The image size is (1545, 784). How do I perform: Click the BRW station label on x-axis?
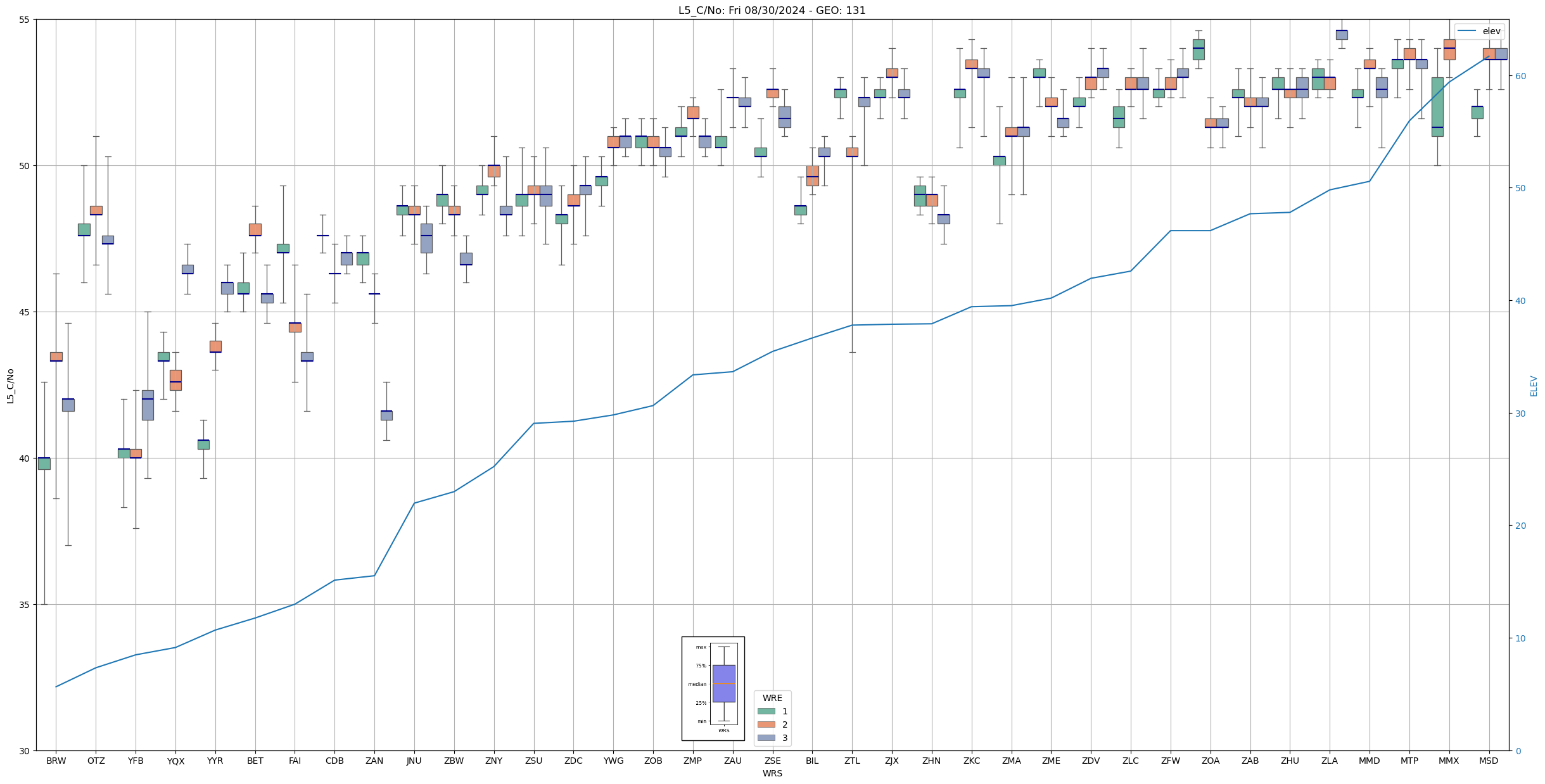click(x=56, y=761)
